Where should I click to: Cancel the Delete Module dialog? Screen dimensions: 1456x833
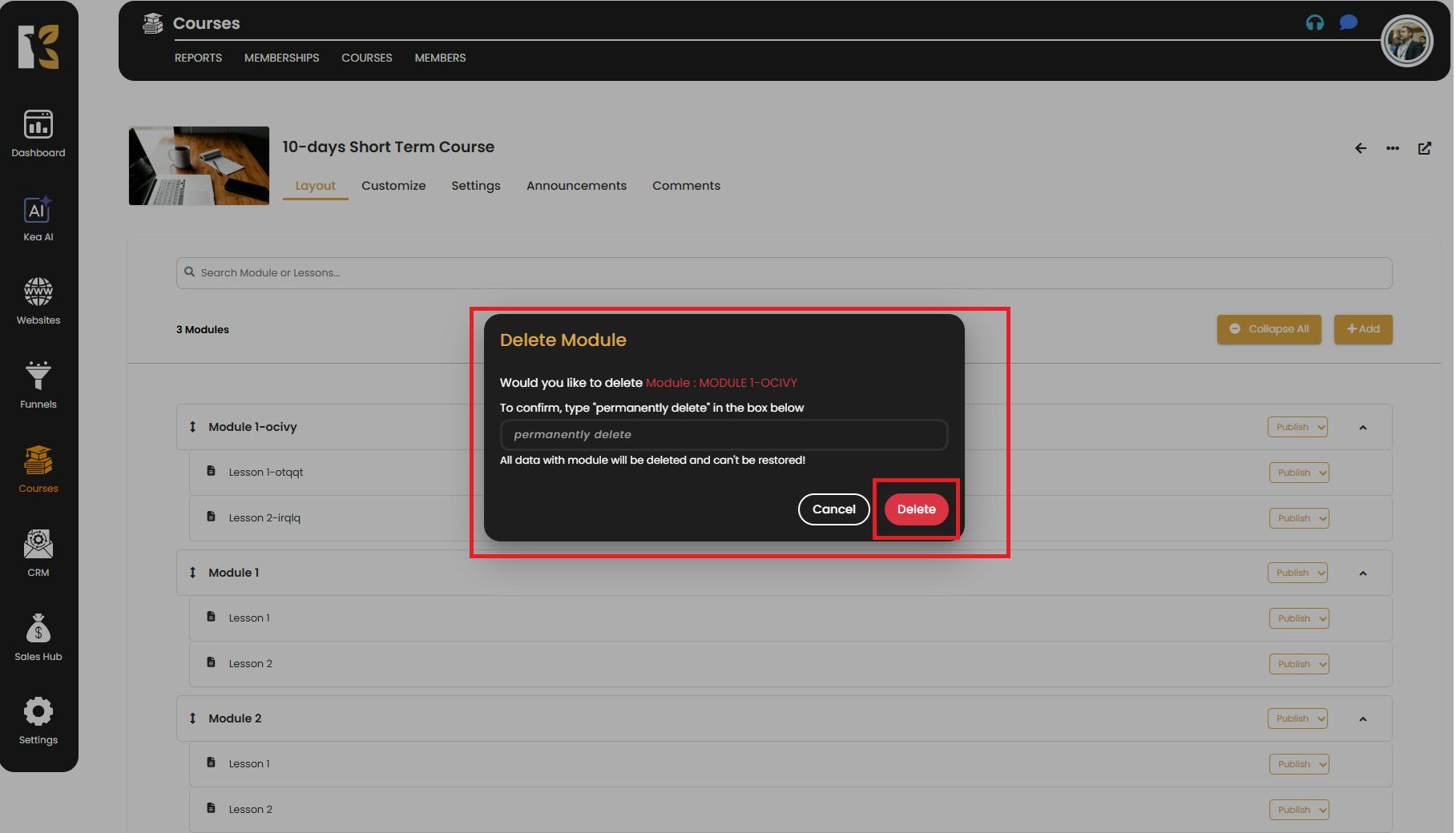click(x=833, y=509)
